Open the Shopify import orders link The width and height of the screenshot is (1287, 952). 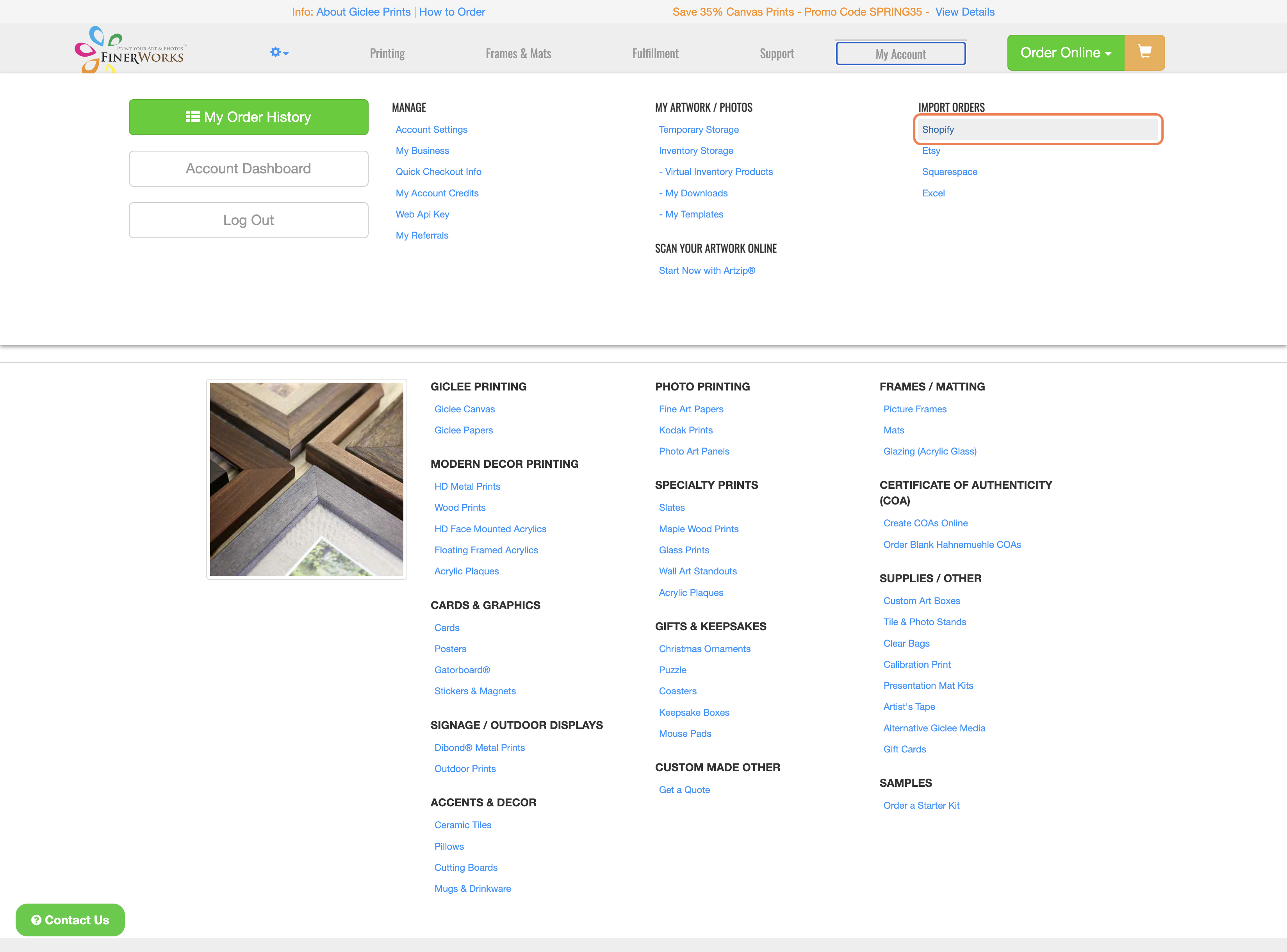point(1038,130)
